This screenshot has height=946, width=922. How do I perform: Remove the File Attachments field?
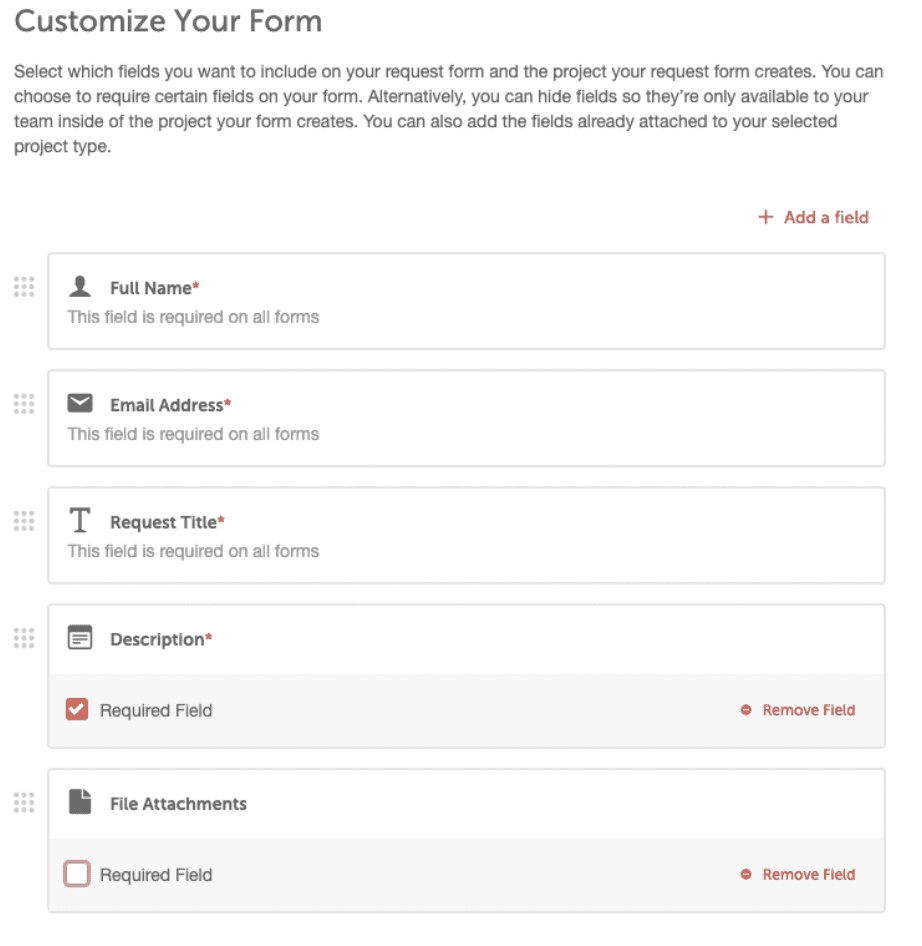pos(798,874)
